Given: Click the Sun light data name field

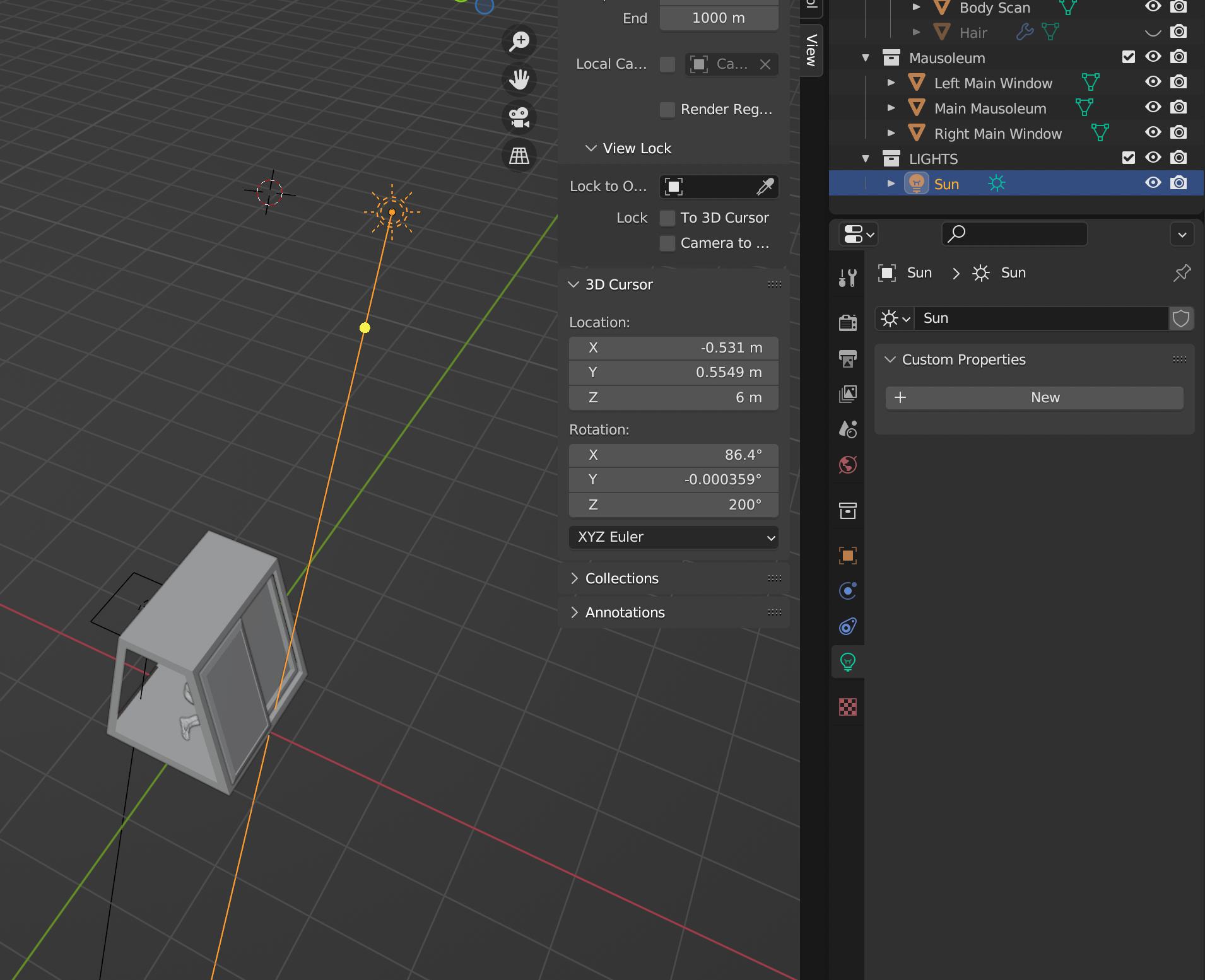Looking at the screenshot, I should (x=1041, y=318).
